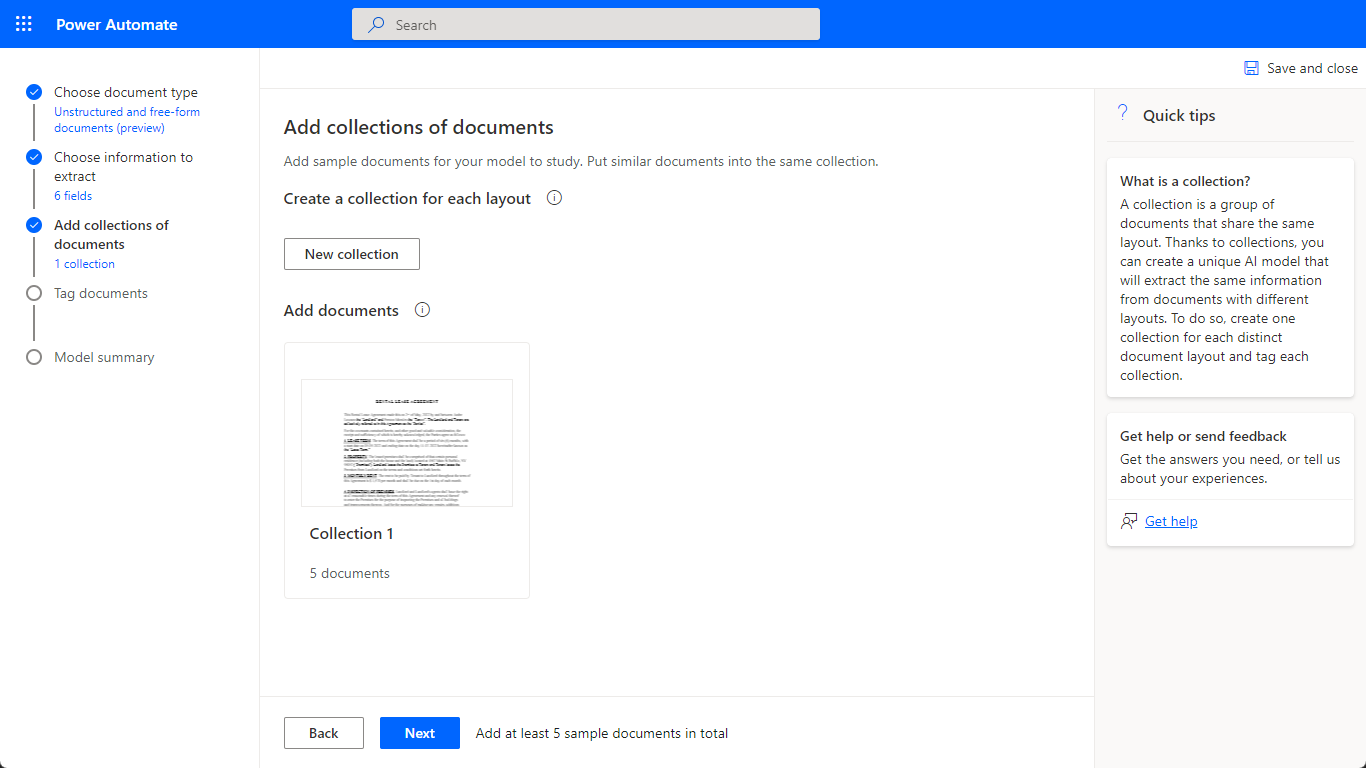Click the Back button
The height and width of the screenshot is (768, 1366).
323,733
